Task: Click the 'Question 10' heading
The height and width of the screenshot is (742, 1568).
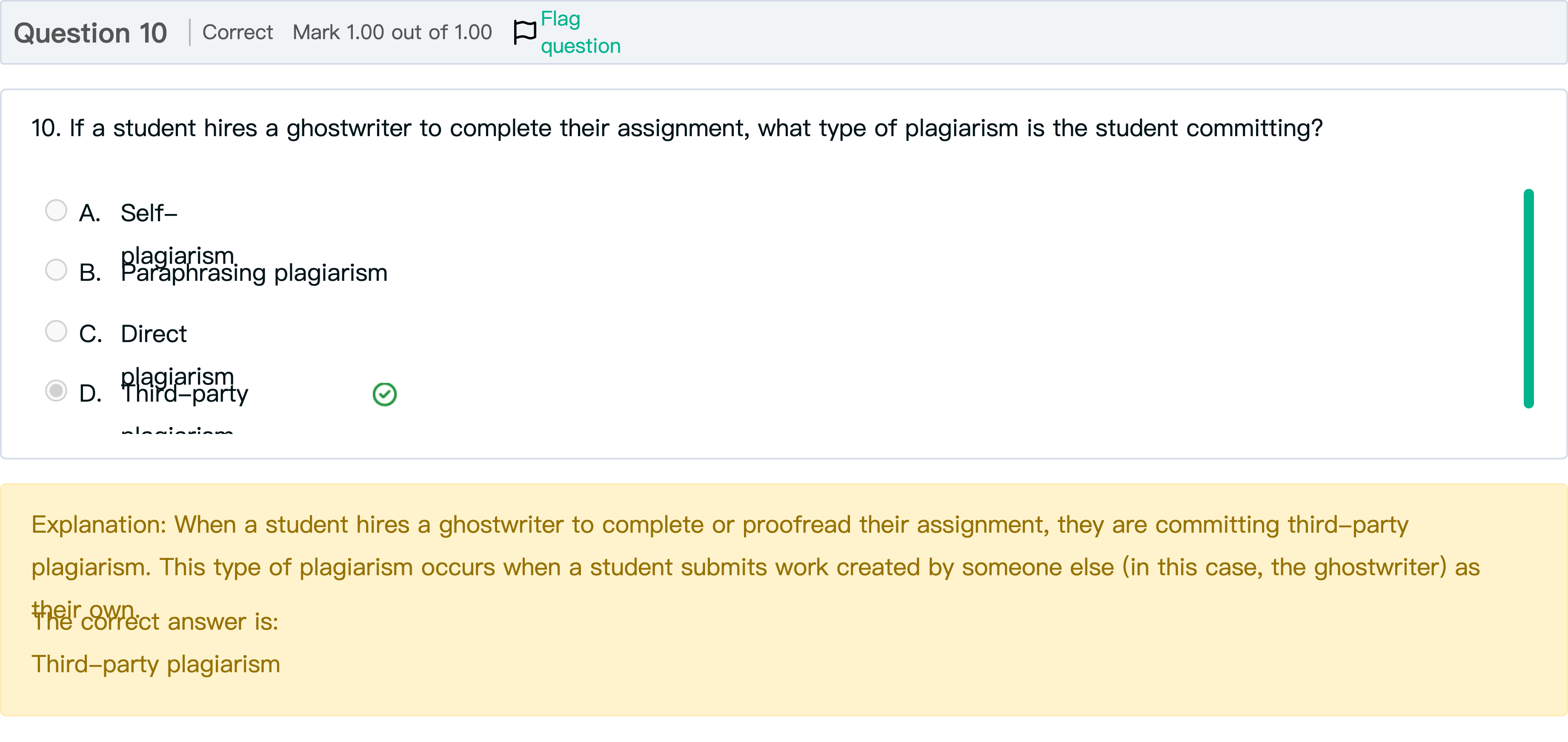Action: point(90,33)
